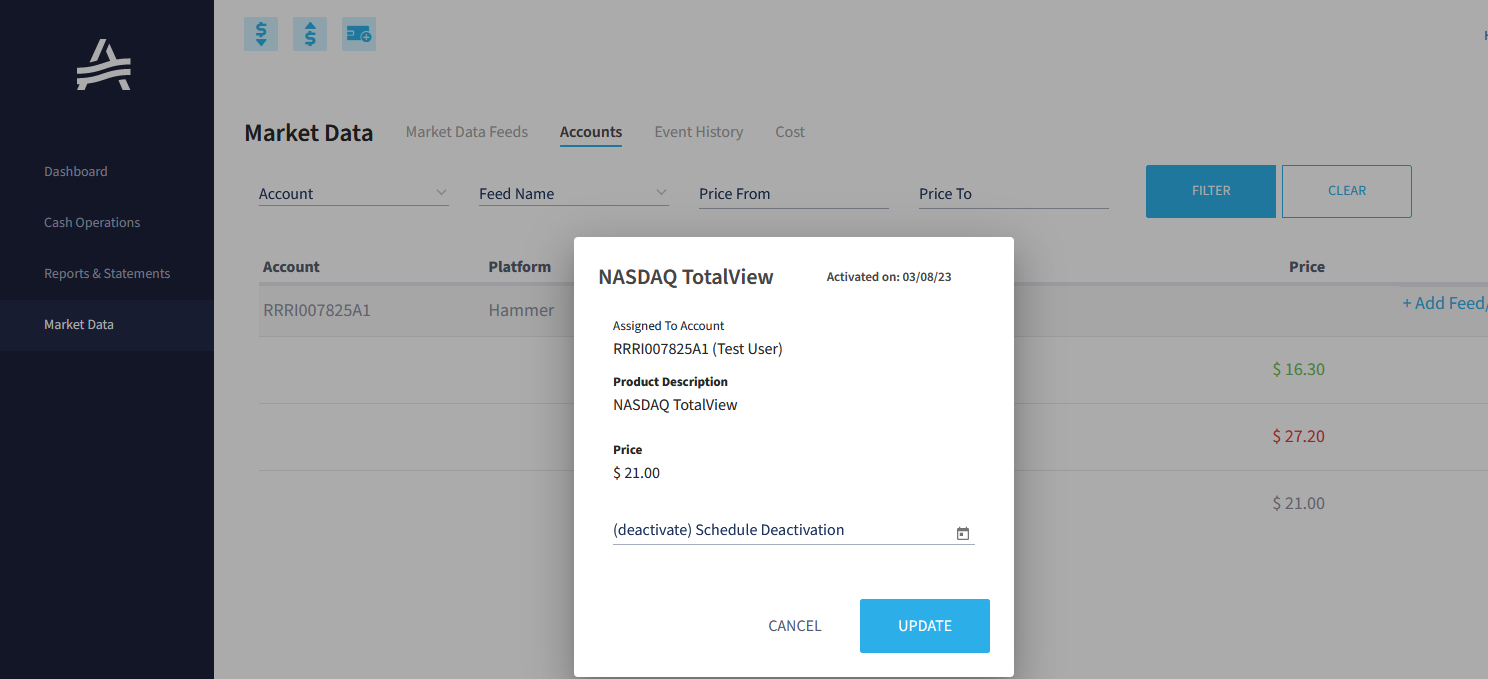This screenshot has height=679, width=1488.
Task: Click the add account card icon
Action: pos(359,34)
